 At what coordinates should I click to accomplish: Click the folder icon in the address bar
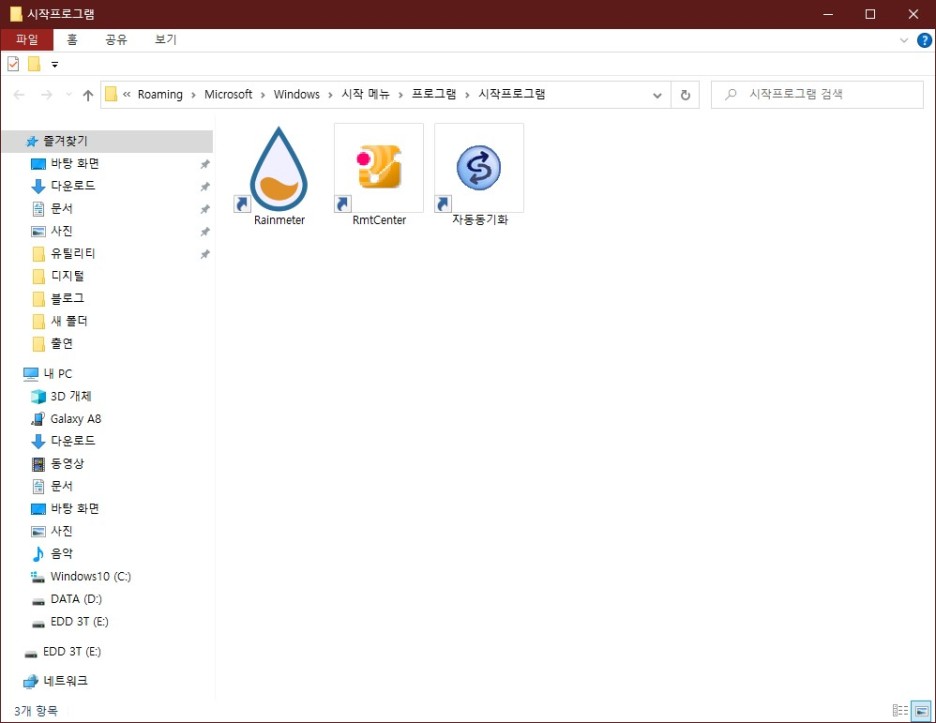click(111, 94)
